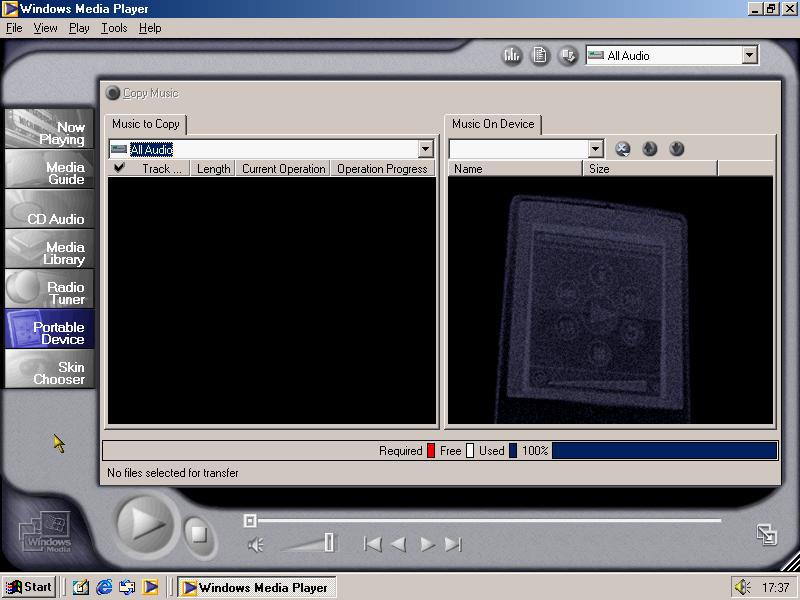Click the Move Up arrow in Music On Device
800x600 pixels.
(649, 149)
